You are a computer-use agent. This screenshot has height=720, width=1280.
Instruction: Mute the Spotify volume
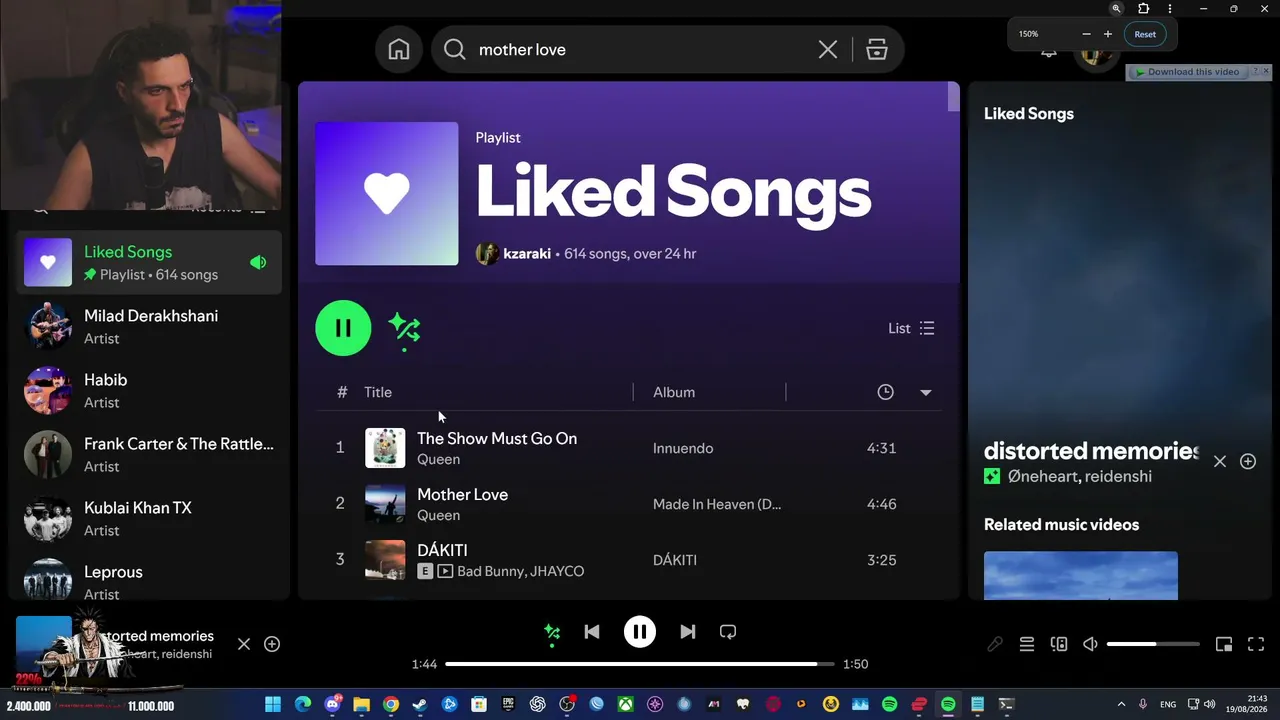click(1091, 645)
